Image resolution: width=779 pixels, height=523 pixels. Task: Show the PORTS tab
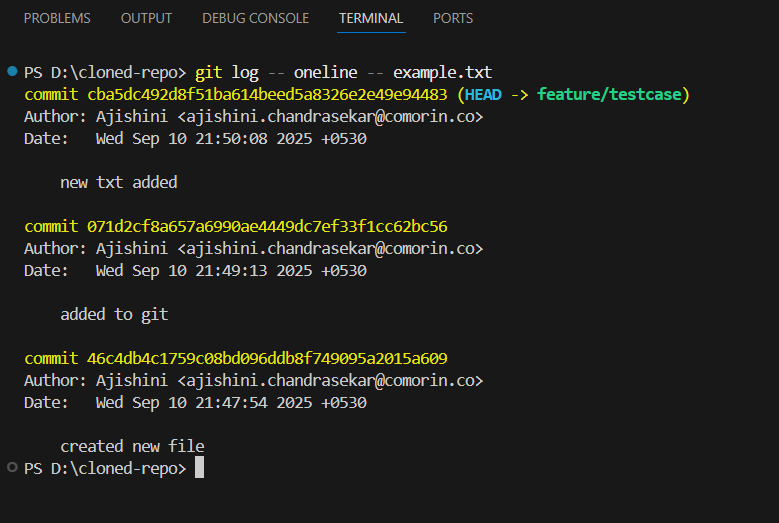click(454, 18)
